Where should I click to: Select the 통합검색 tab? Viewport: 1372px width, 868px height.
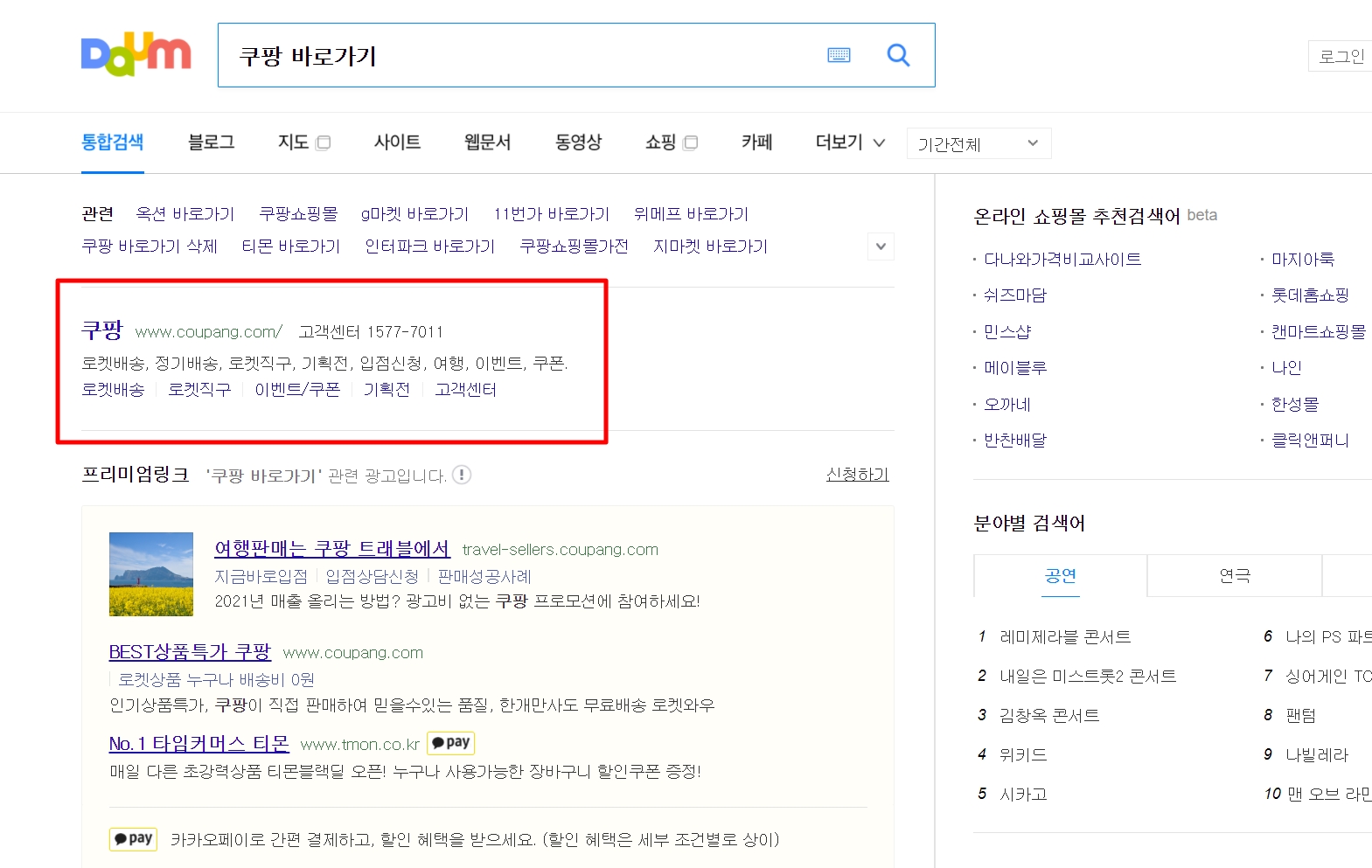113,142
